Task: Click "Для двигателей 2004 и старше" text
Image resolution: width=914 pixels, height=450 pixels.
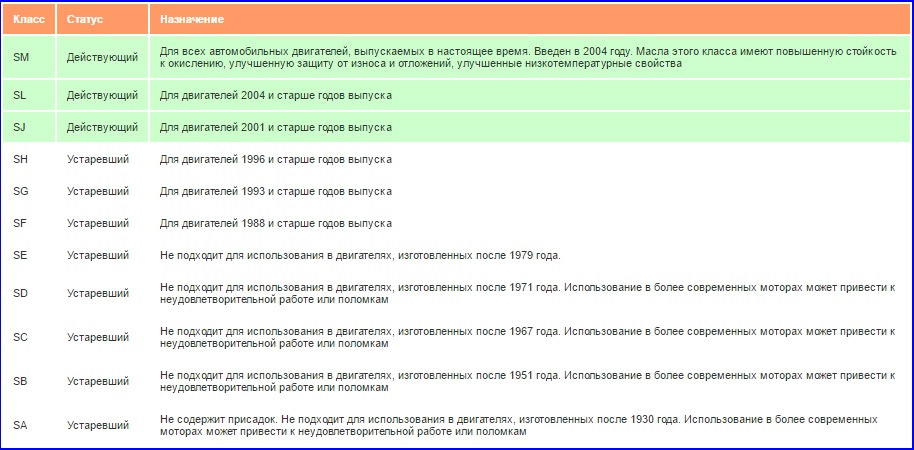Action: (x=276, y=96)
